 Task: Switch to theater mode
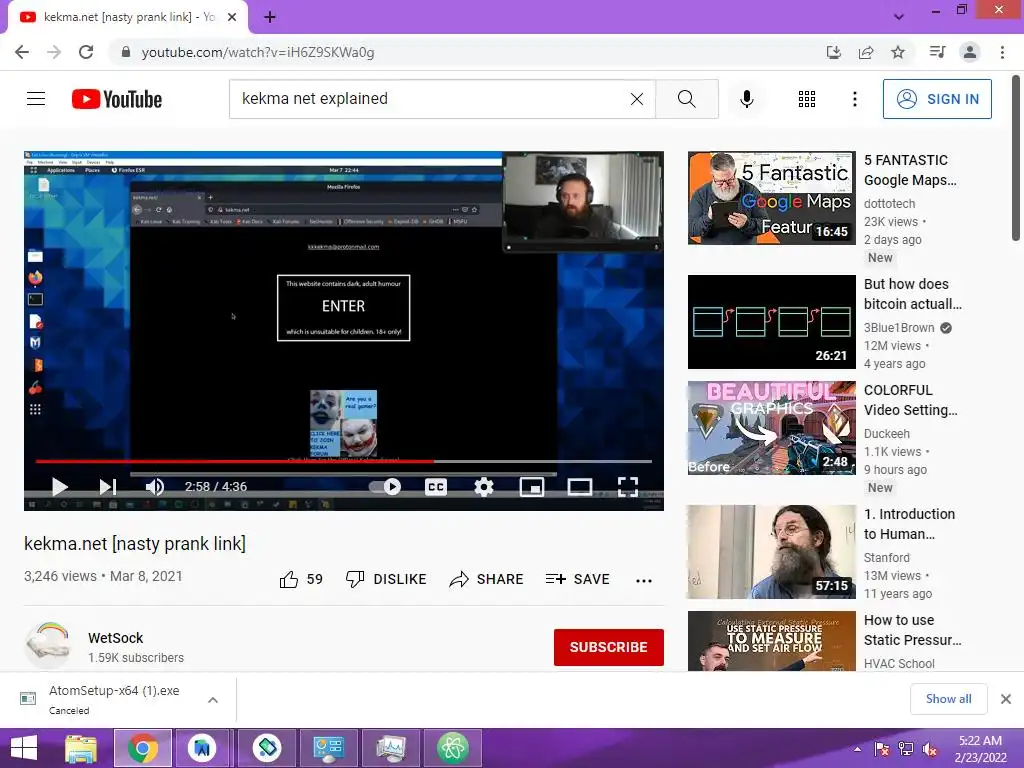(x=580, y=487)
